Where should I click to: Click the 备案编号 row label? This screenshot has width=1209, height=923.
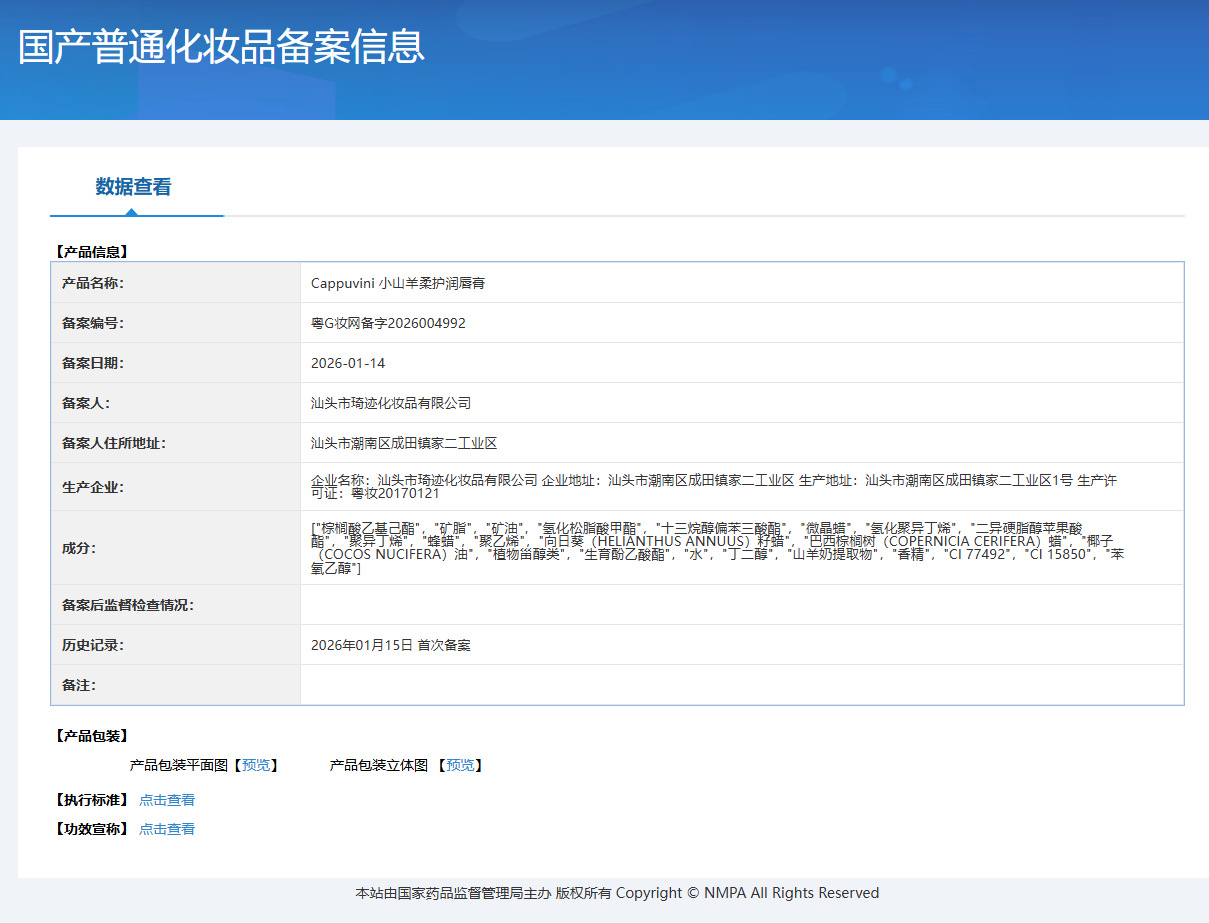[x=93, y=323]
